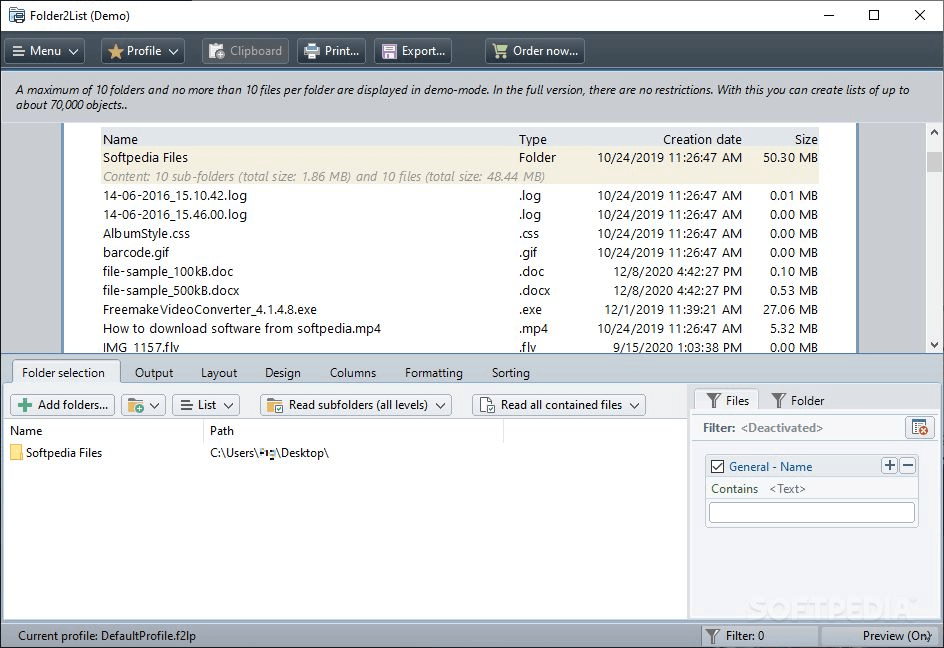Click the Contains condition label

[734, 488]
